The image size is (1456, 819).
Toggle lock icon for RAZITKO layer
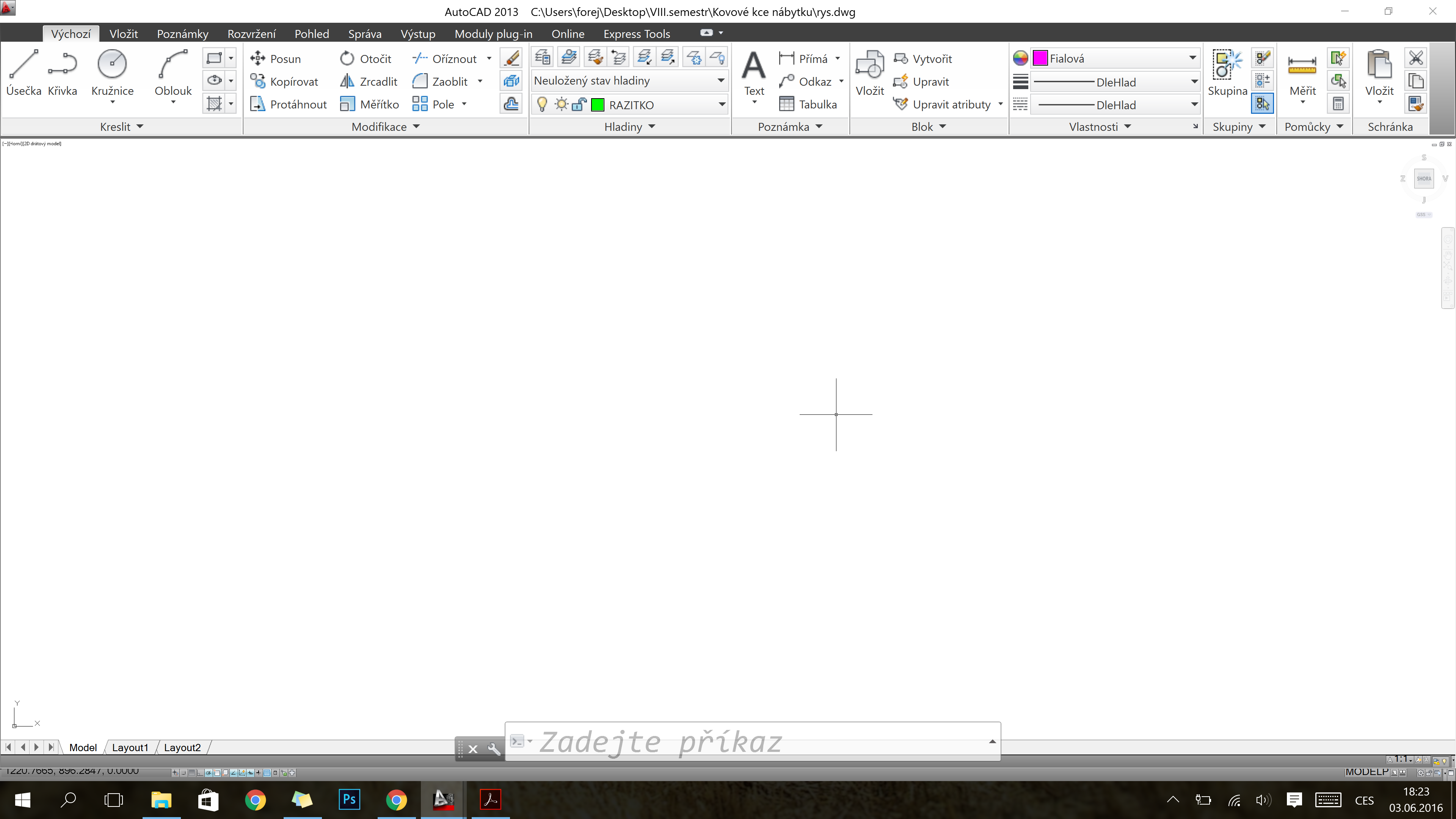[579, 105]
